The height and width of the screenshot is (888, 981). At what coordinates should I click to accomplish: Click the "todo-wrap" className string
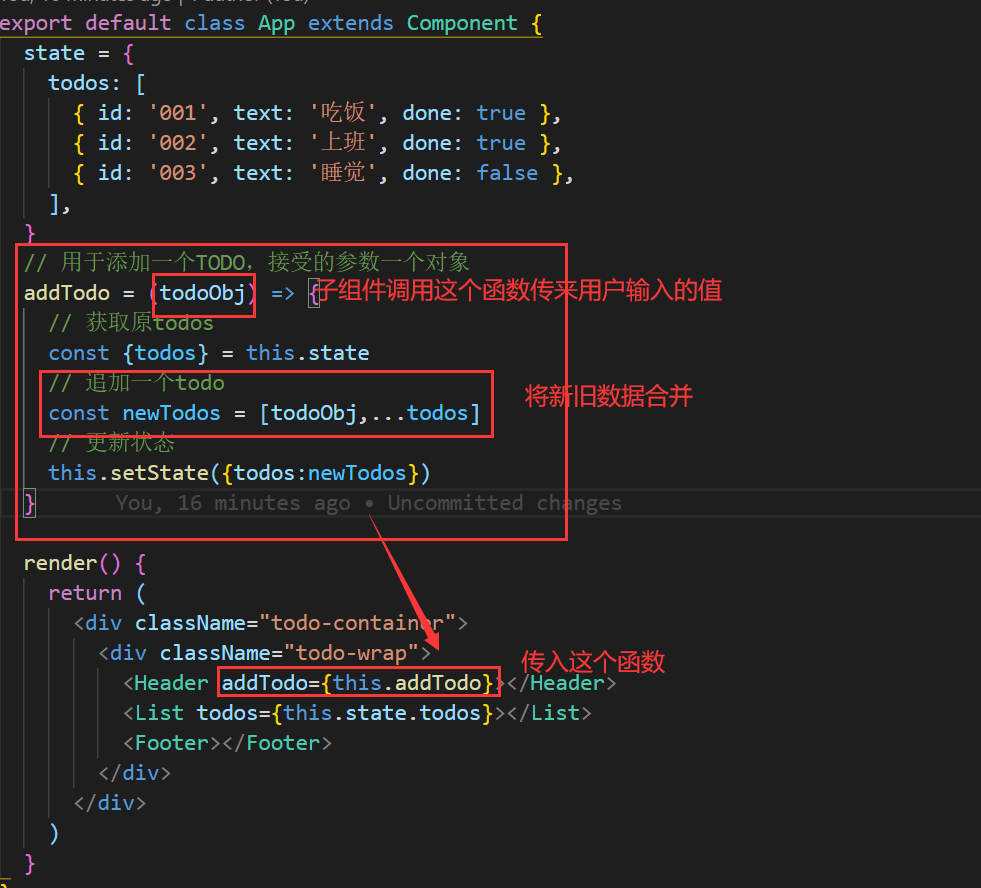pyautogui.click(x=351, y=653)
